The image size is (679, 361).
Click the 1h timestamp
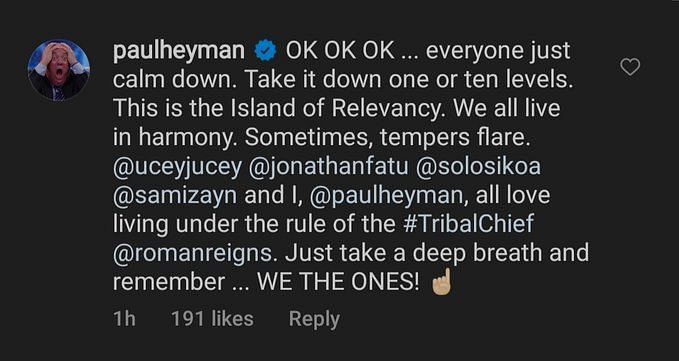[124, 319]
